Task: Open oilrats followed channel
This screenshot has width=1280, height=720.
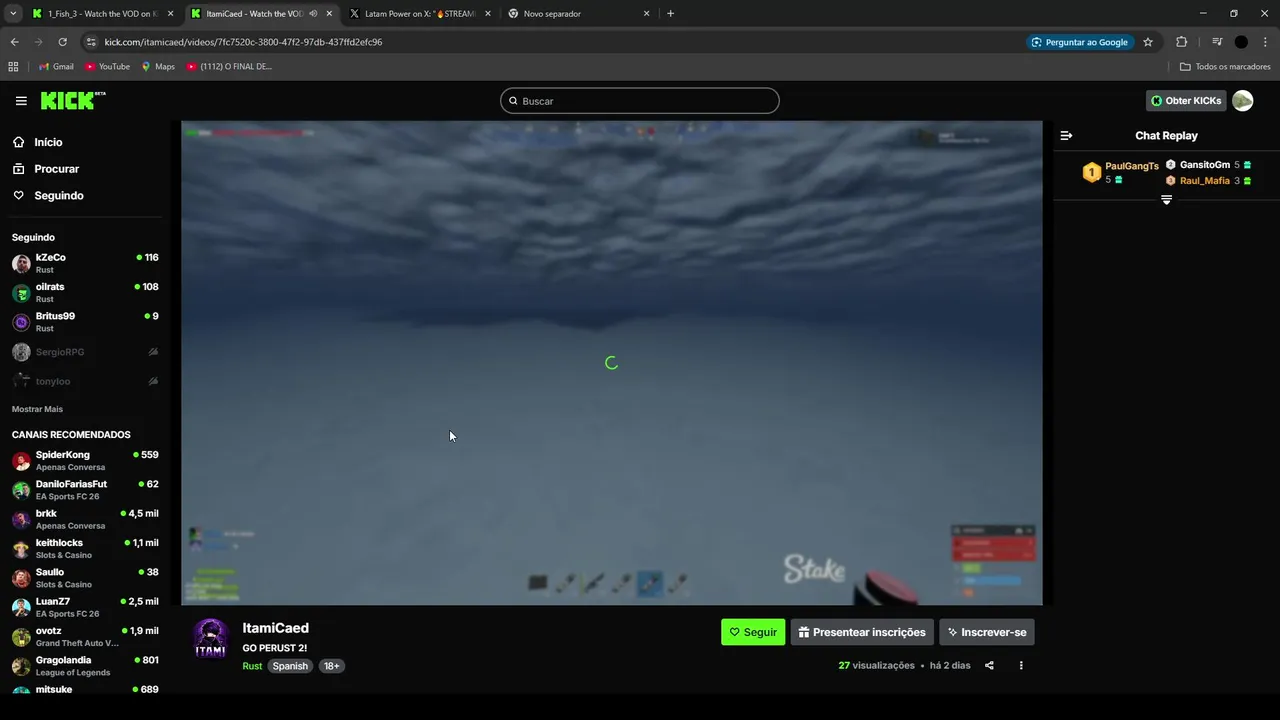Action: pos(85,293)
